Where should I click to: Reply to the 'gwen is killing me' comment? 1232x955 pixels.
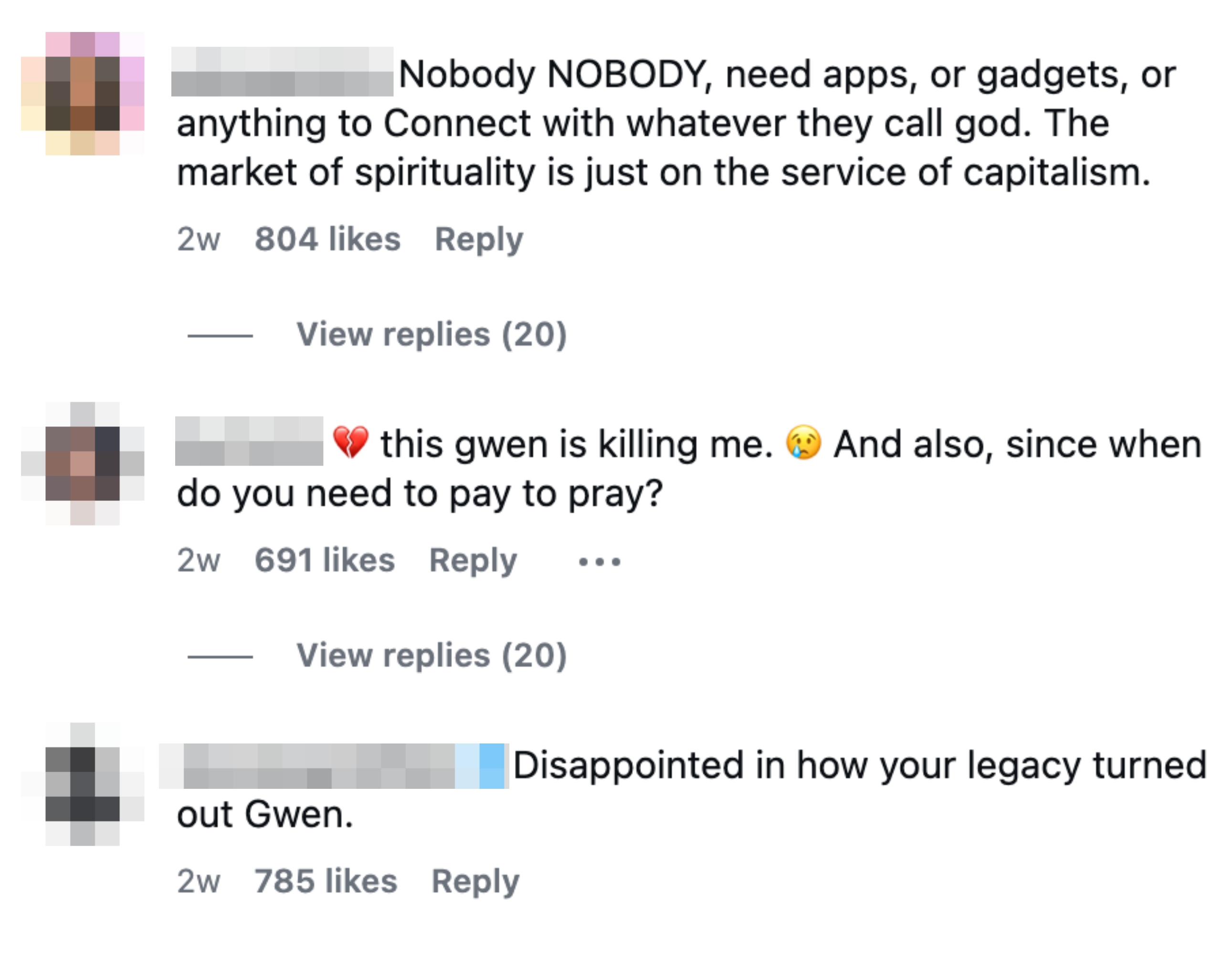coord(473,561)
